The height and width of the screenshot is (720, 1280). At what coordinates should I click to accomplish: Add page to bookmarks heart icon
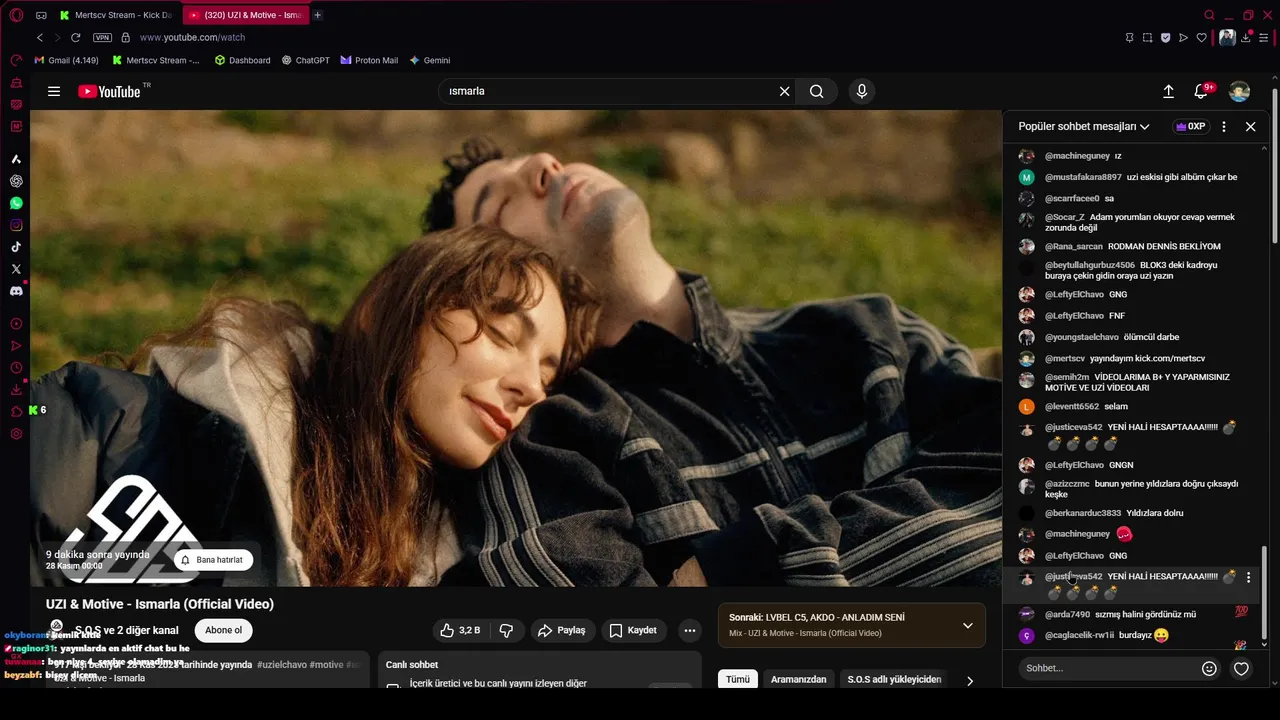[1201, 37]
